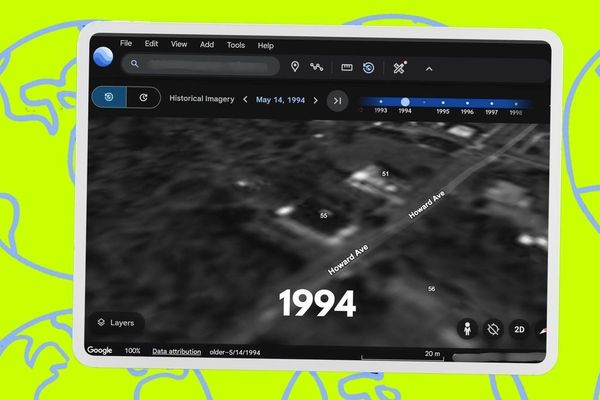Click the upper Howard Ave road label

[x=427, y=205]
